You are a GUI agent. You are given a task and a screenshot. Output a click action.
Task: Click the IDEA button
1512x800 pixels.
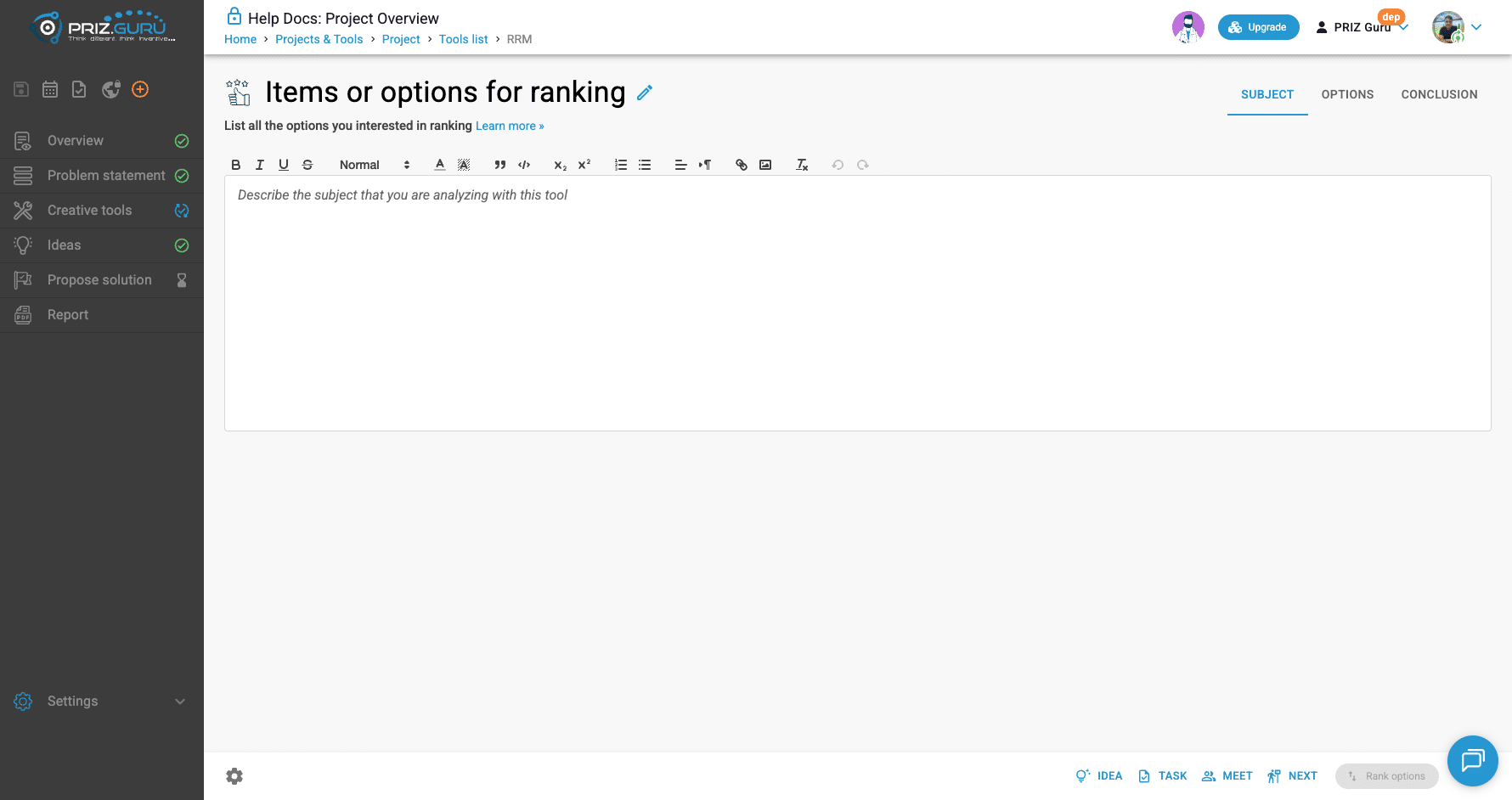(x=1098, y=775)
